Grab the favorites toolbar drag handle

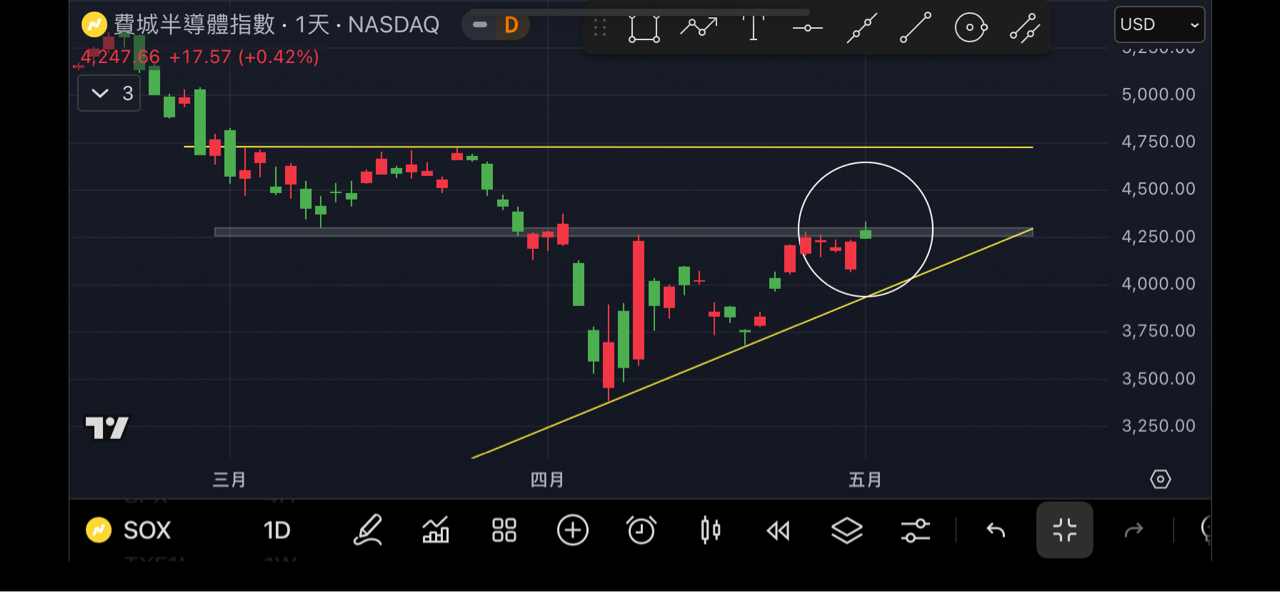pyautogui.click(x=600, y=28)
